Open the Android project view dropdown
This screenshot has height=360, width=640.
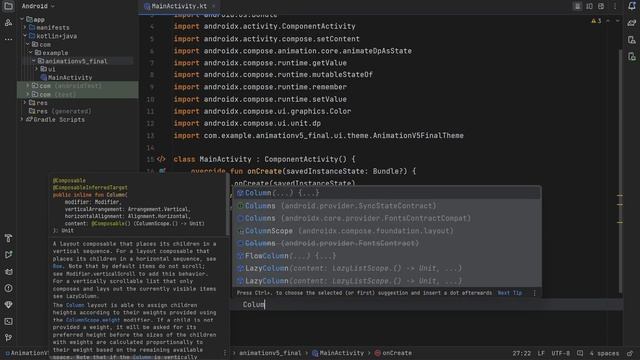(38, 6)
